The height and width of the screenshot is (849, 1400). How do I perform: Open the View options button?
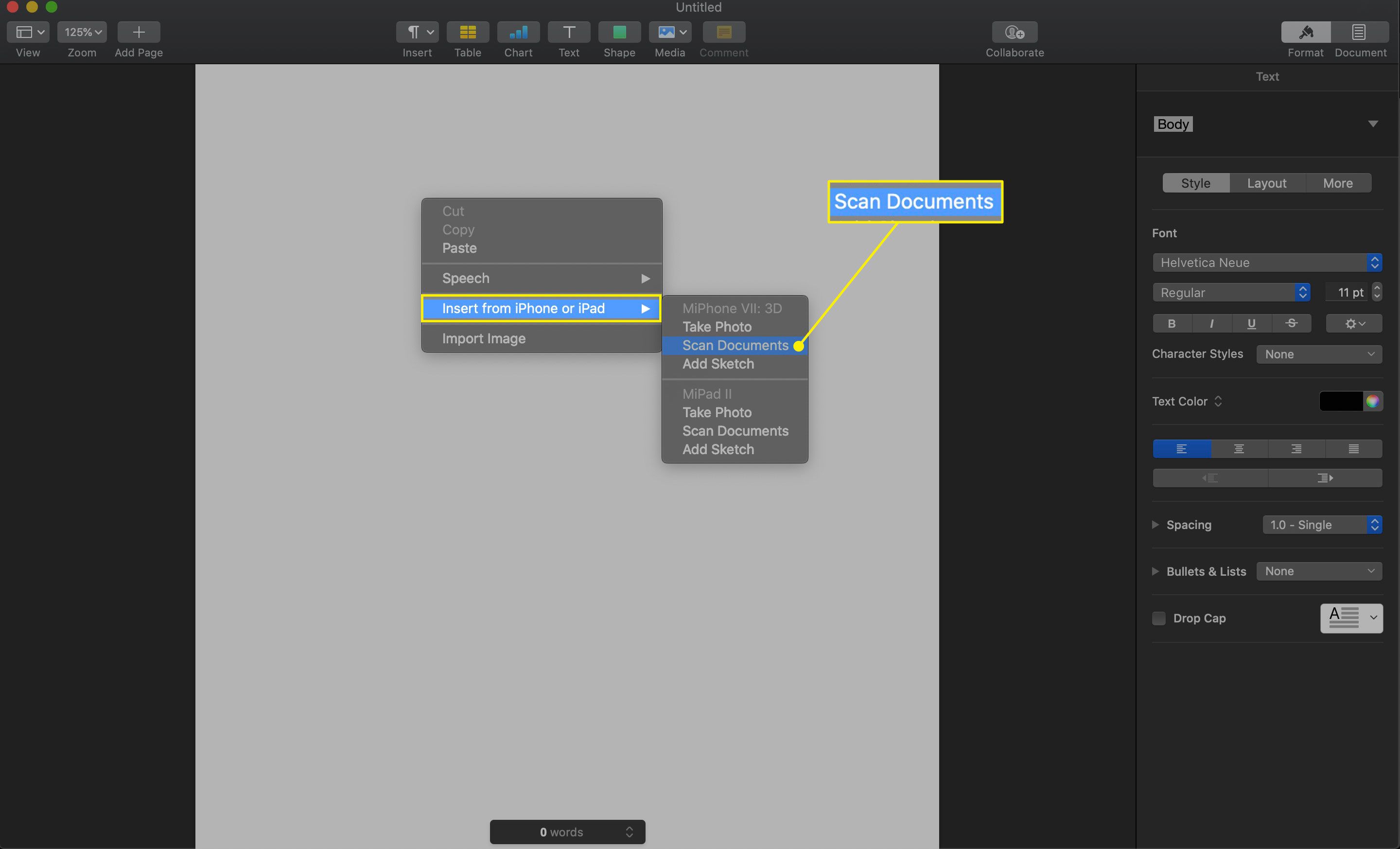pyautogui.click(x=28, y=32)
